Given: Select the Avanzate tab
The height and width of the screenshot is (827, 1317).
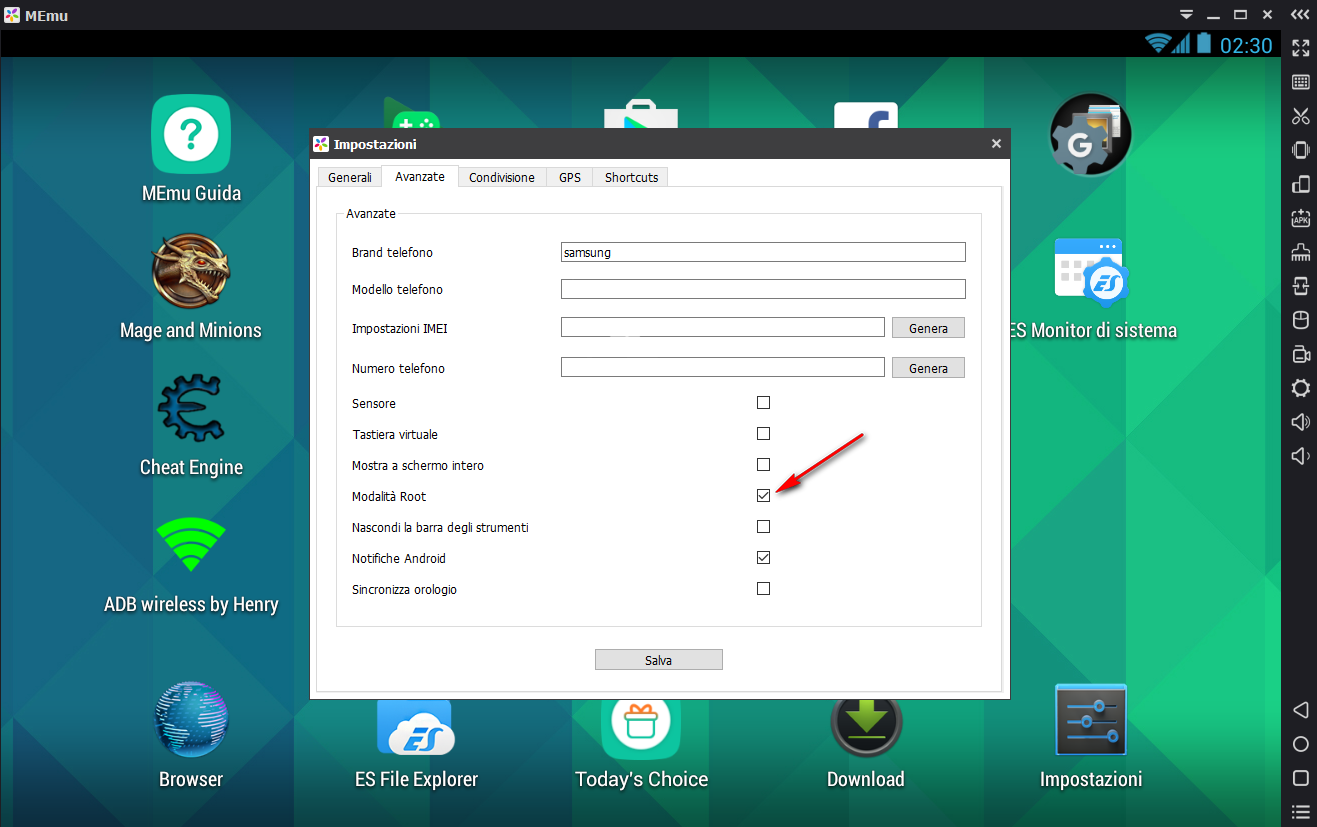Looking at the screenshot, I should point(420,176).
